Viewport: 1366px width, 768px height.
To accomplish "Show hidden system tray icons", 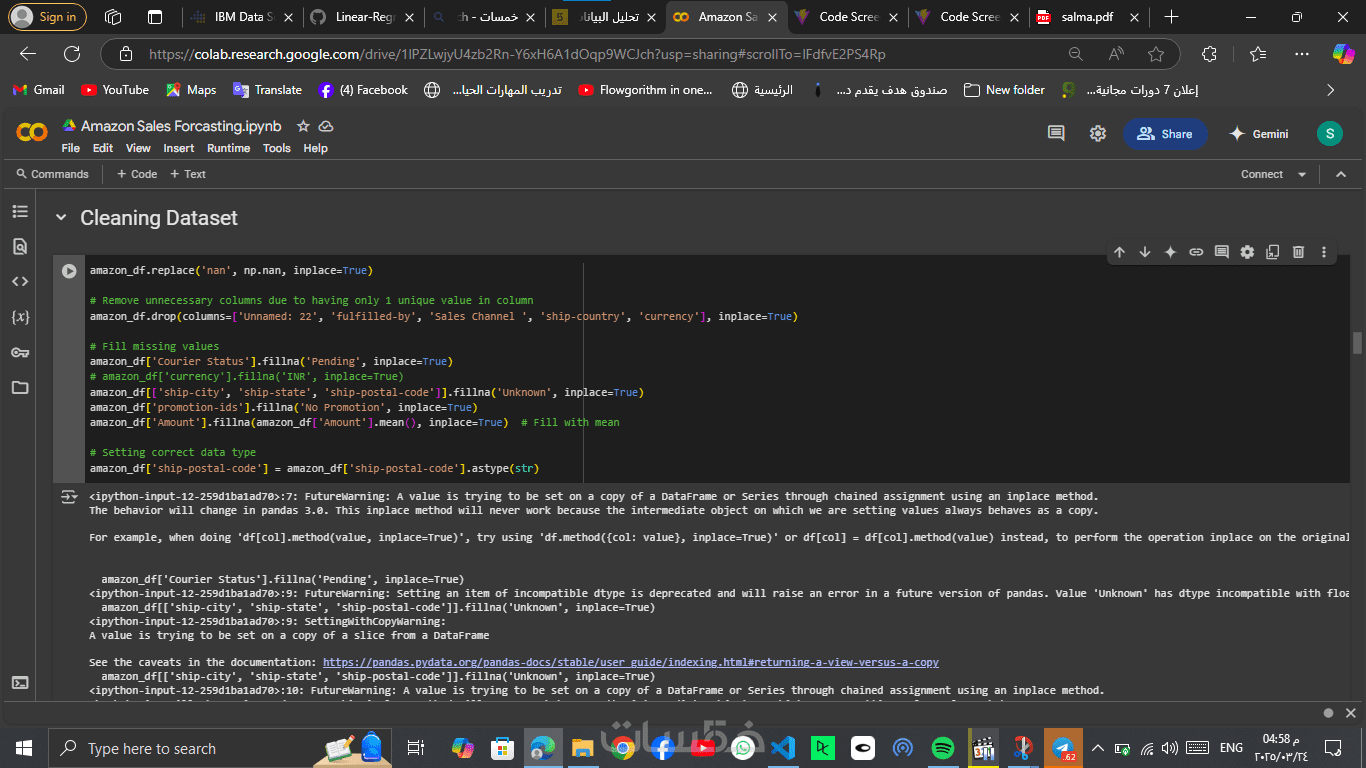I will click(1097, 748).
